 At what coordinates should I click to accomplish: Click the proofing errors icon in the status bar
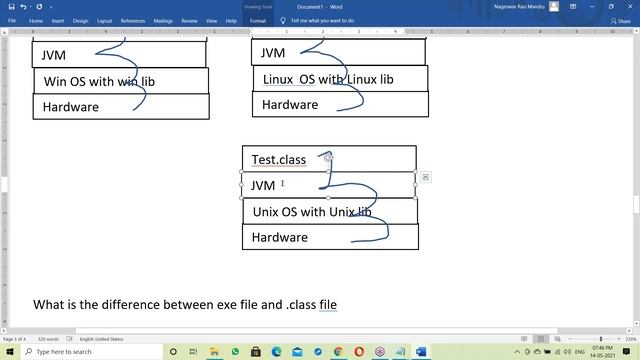(x=69, y=339)
